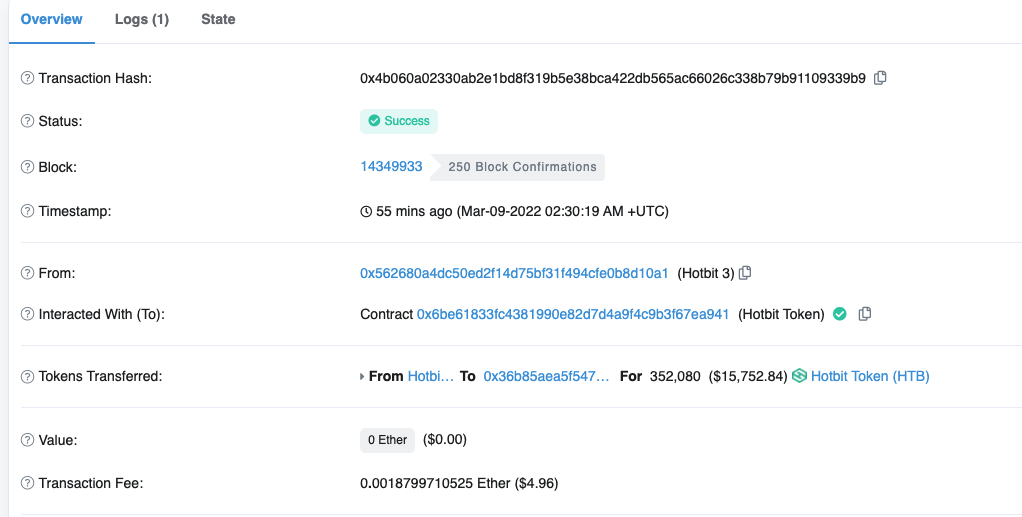The height and width of the screenshot is (517, 1022).
Task: Click the verified green checkmark on contract
Action: point(840,314)
